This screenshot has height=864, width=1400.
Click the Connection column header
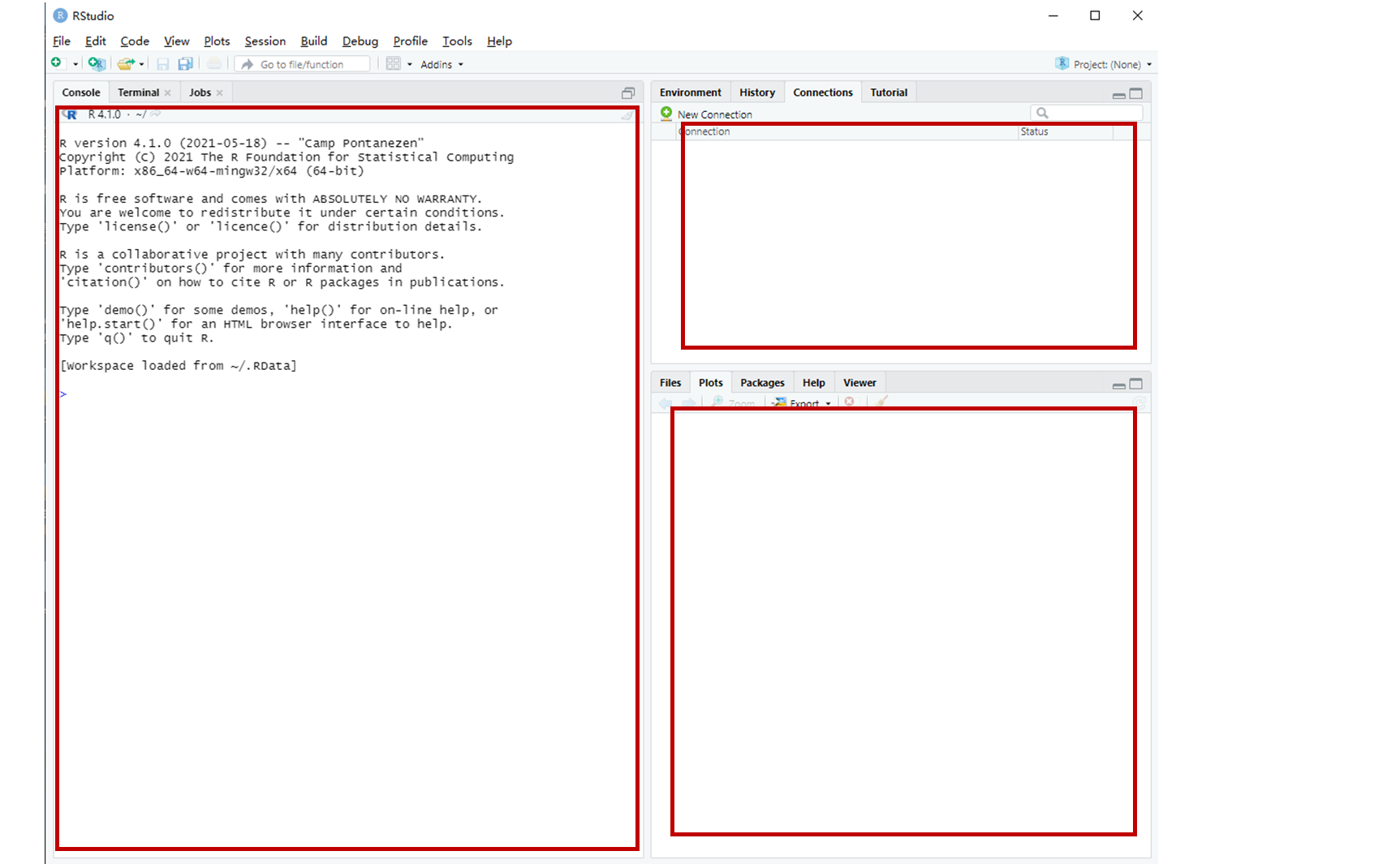tap(848, 131)
